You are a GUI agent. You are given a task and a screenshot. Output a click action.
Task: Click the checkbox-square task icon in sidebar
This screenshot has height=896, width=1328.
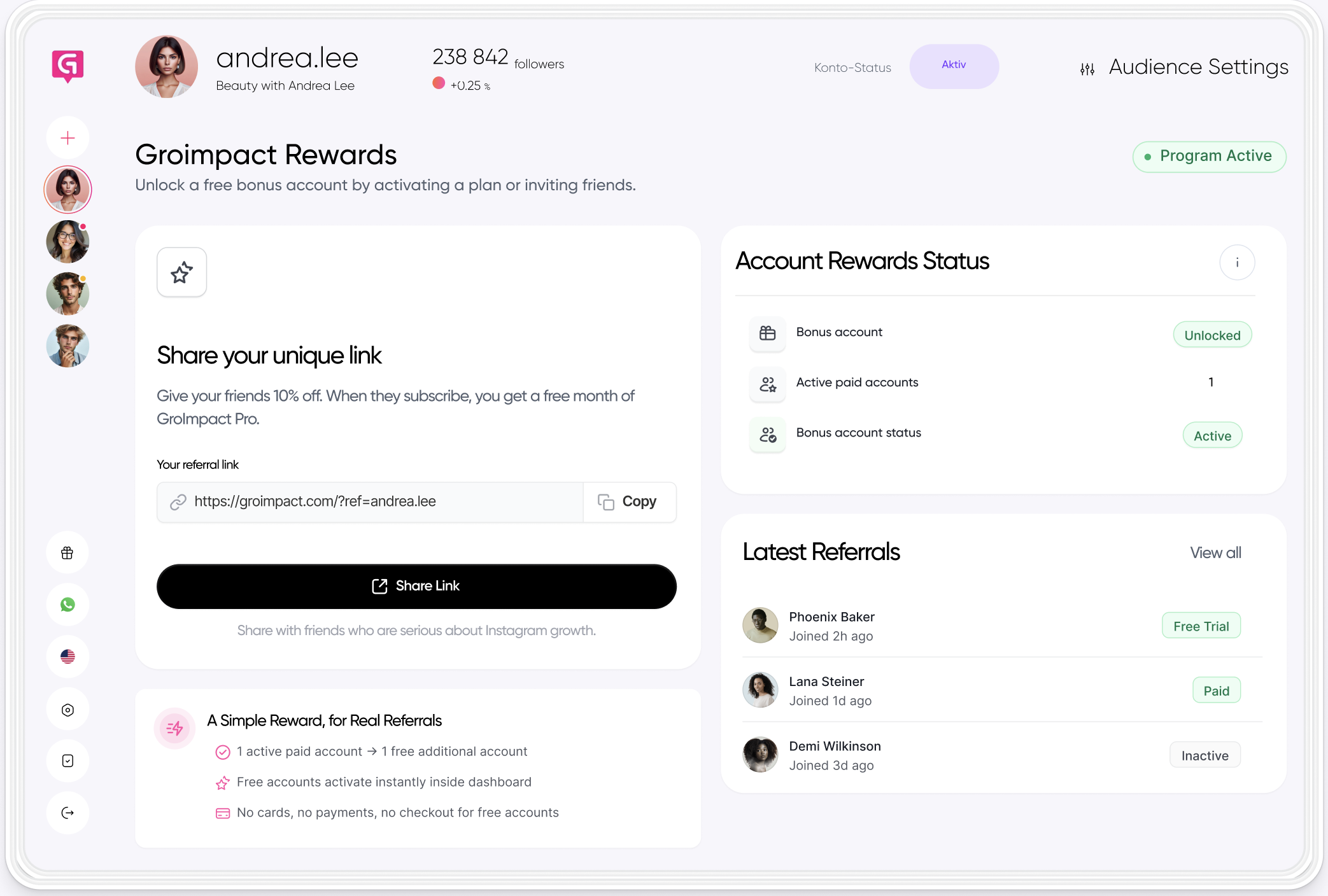67,760
